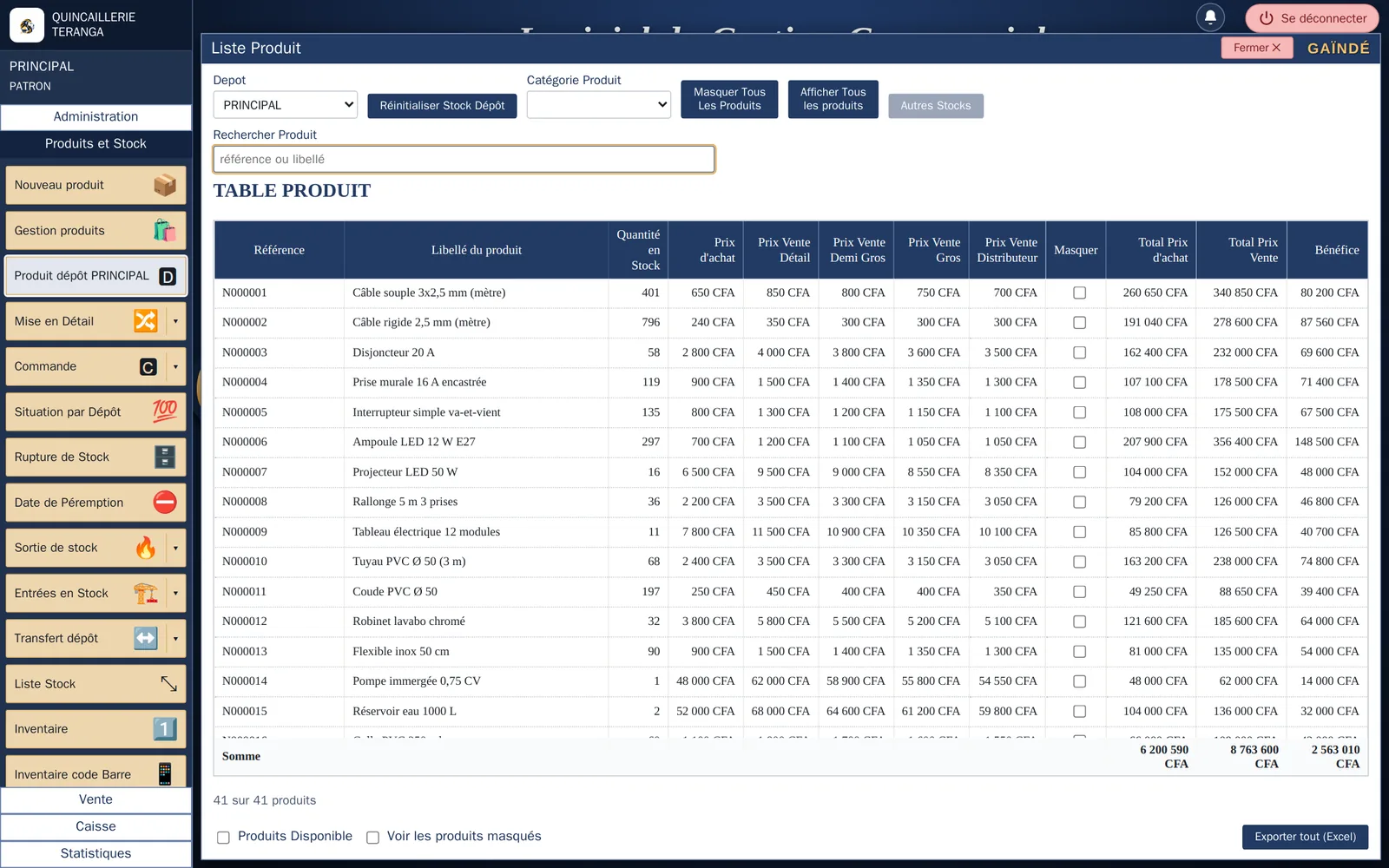Viewport: 1389px width, 868px height.
Task: Click the Mise en Détail shuffle icon
Action: [x=146, y=321]
